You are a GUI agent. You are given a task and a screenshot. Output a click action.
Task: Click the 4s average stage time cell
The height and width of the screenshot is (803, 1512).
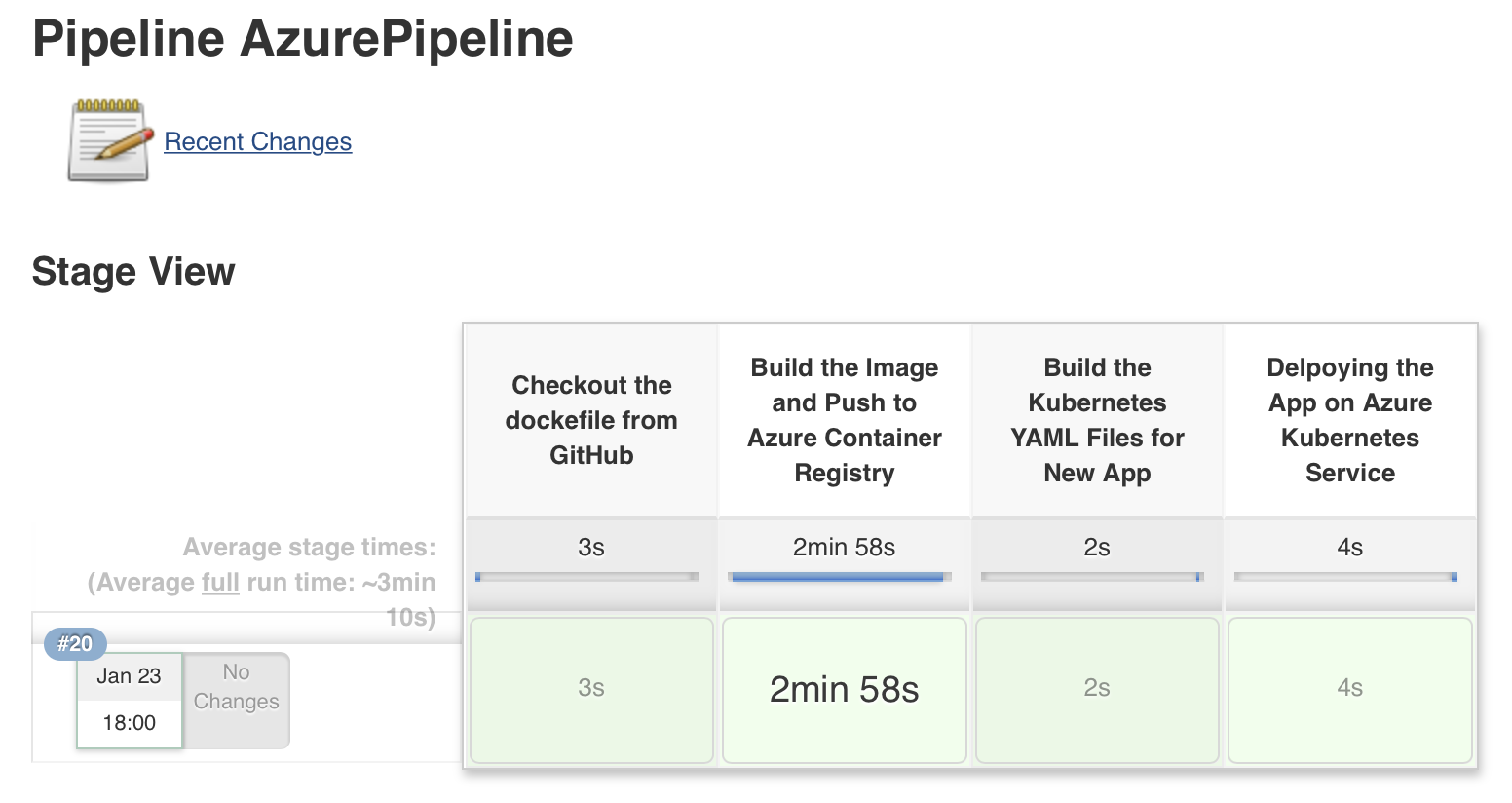point(1349,548)
